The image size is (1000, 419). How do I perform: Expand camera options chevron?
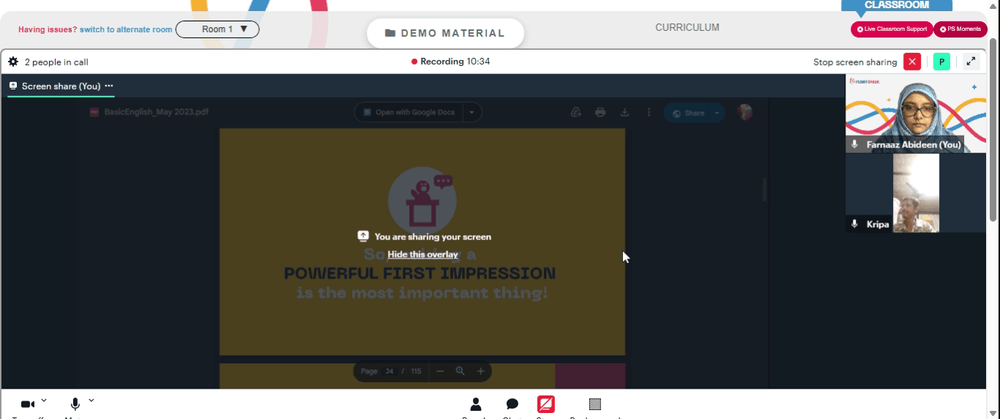pos(44,401)
